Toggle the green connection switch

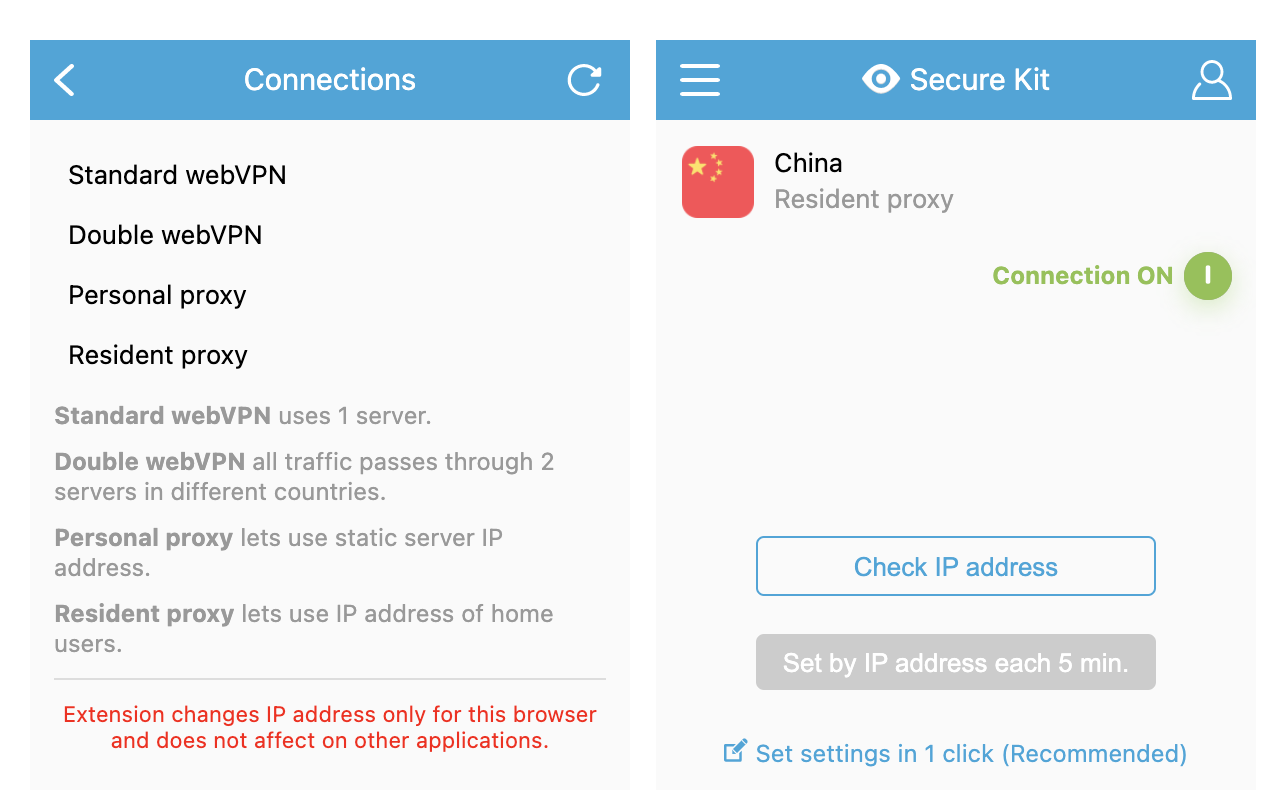(1208, 275)
